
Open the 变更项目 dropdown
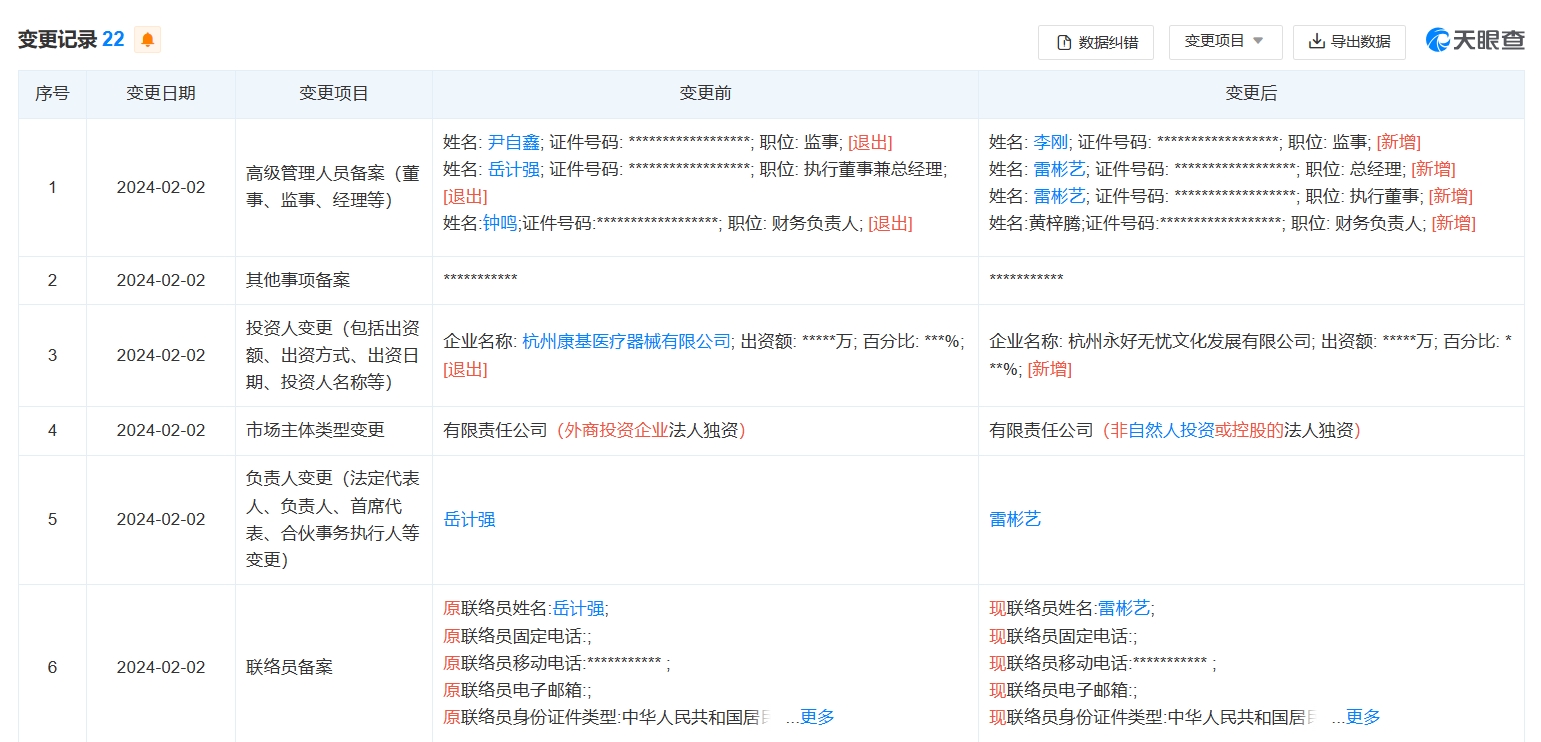[1225, 42]
